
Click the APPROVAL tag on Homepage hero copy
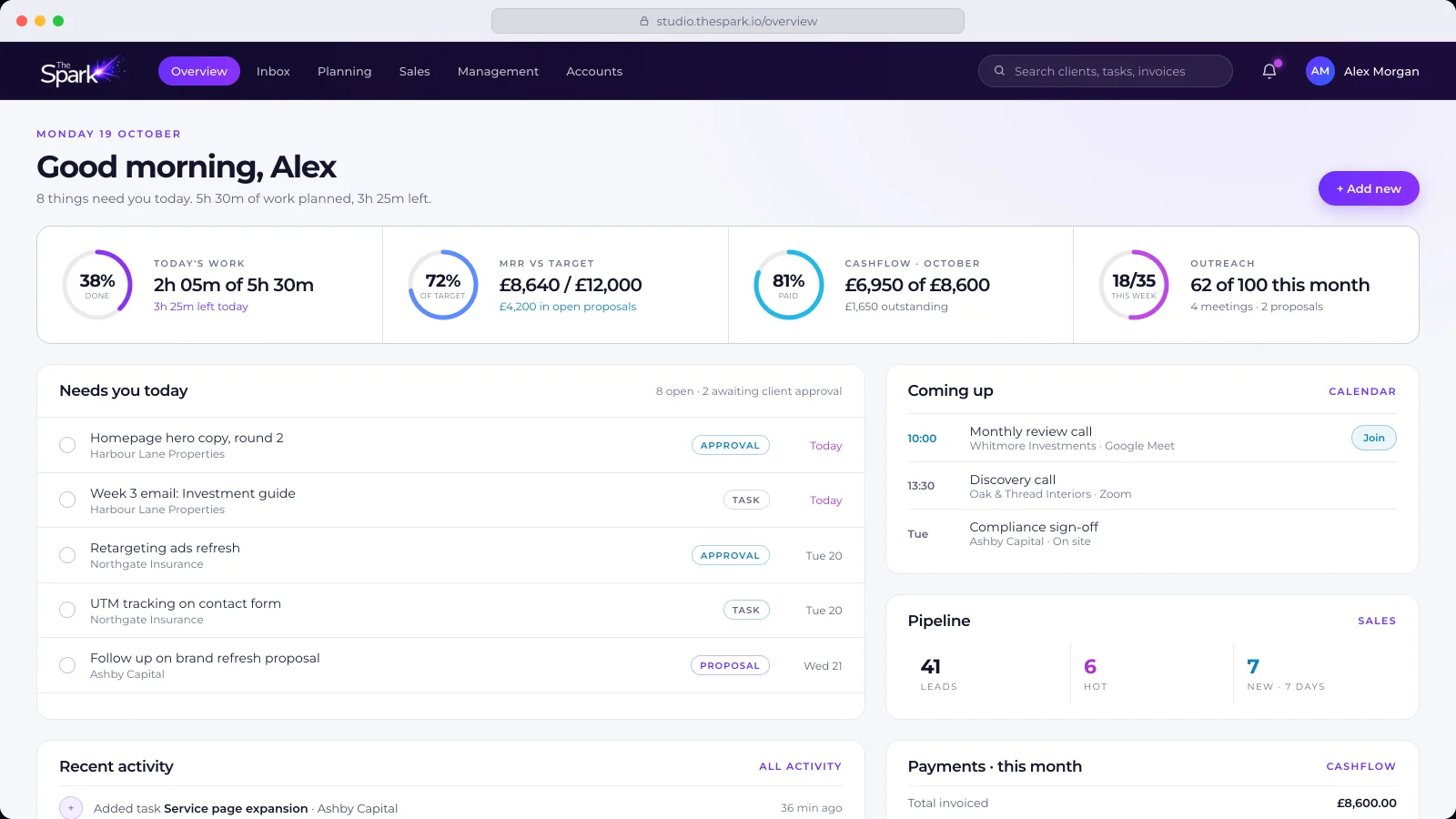(730, 445)
